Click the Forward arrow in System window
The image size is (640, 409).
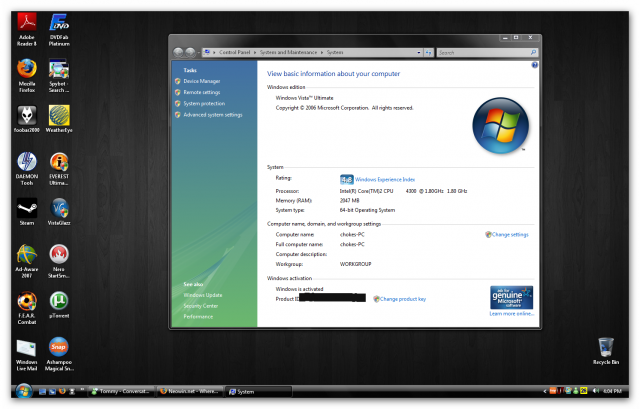pos(190,52)
